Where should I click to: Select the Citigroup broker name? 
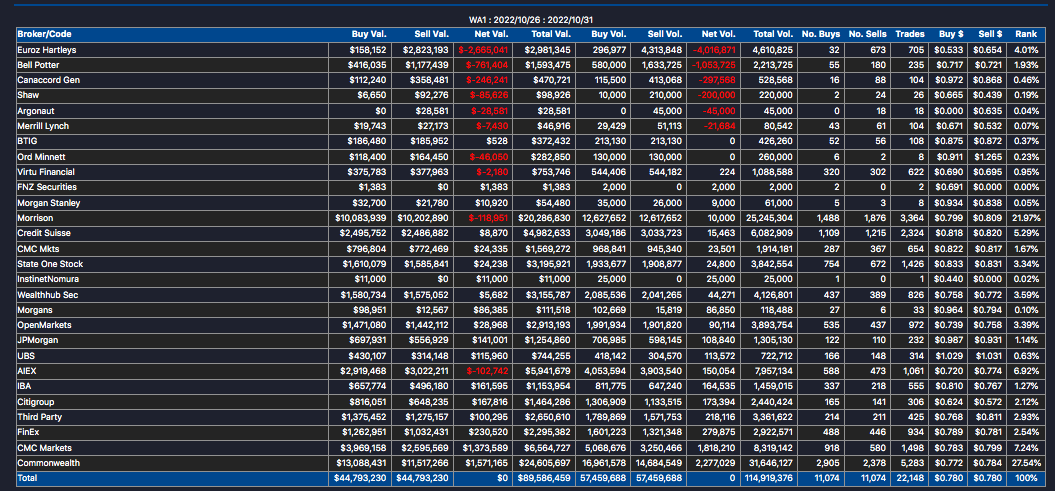pos(36,402)
